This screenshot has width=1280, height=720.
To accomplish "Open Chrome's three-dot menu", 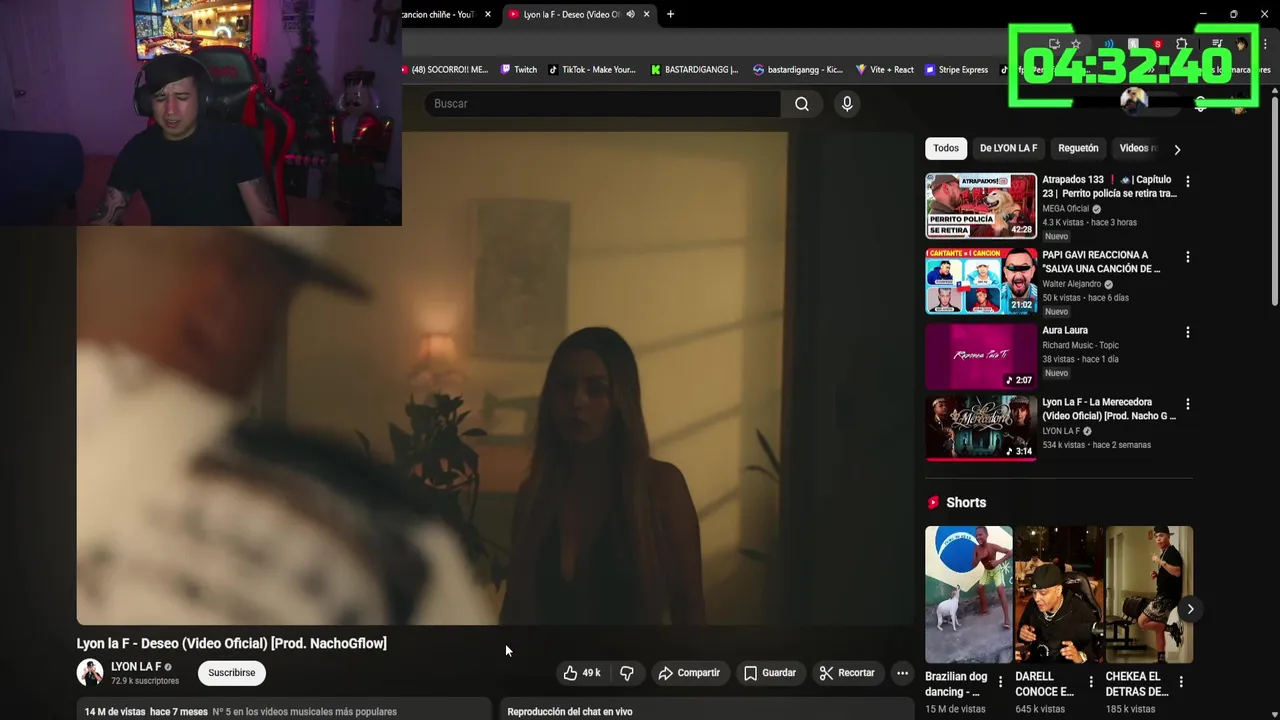I will coord(1266,44).
